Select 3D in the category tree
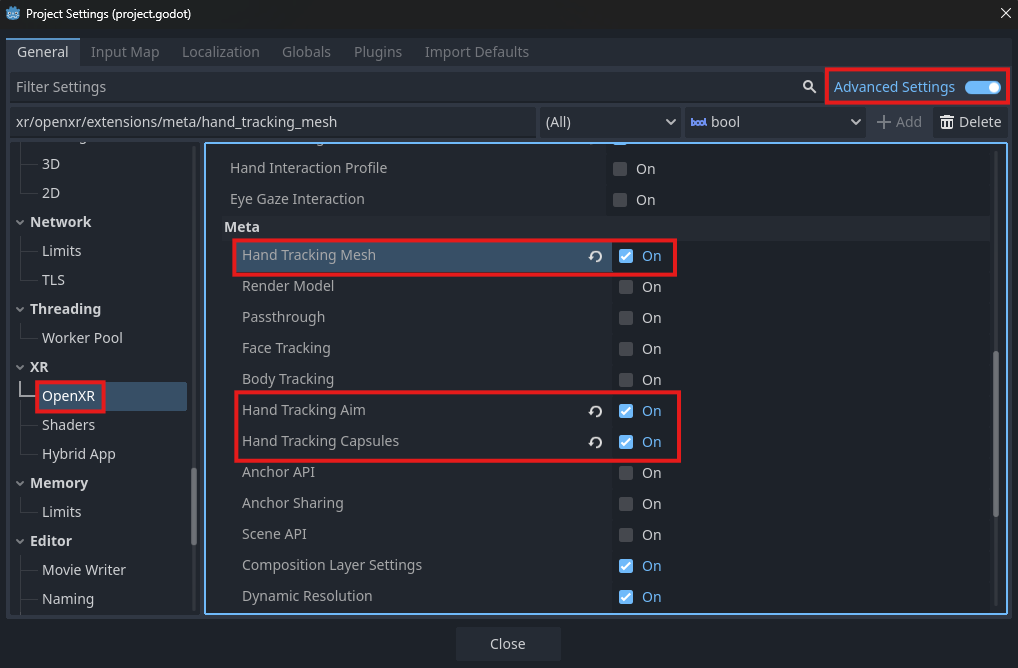Image resolution: width=1018 pixels, height=668 pixels. pos(51,164)
